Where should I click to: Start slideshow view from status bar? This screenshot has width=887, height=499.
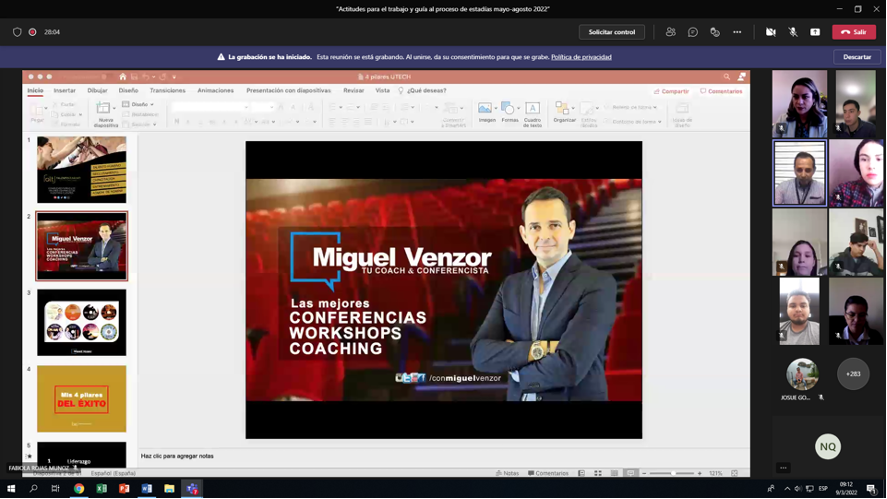point(630,473)
